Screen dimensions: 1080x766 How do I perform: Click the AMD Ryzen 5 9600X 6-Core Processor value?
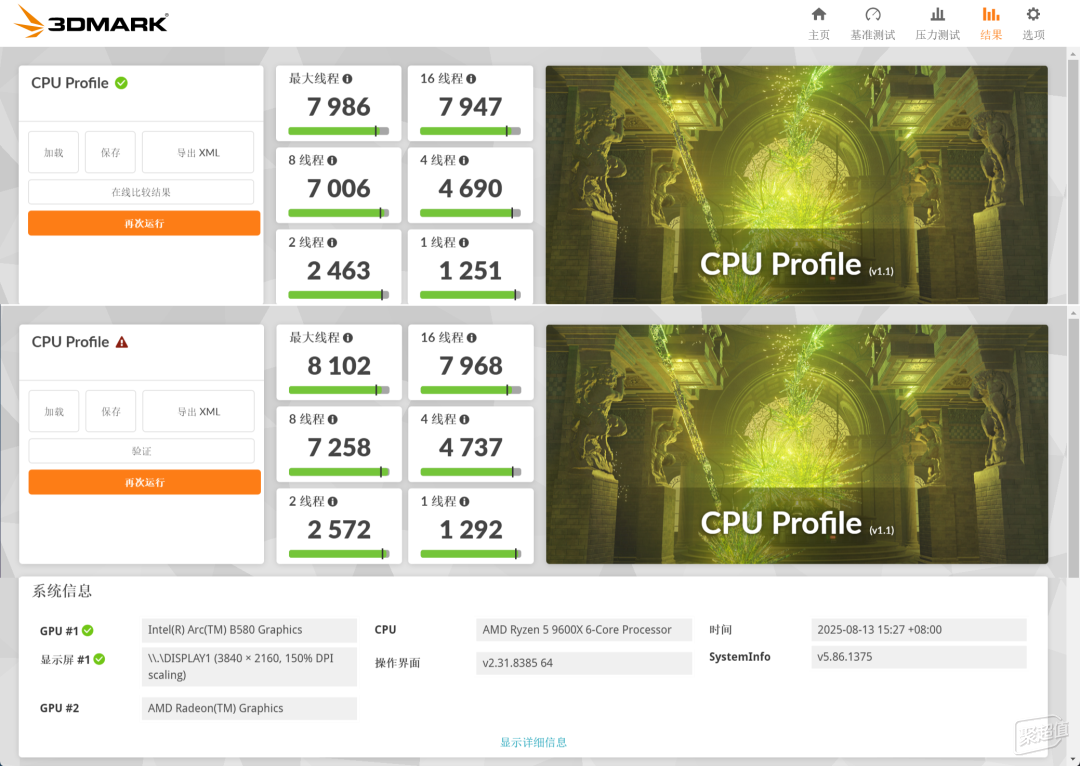point(583,630)
